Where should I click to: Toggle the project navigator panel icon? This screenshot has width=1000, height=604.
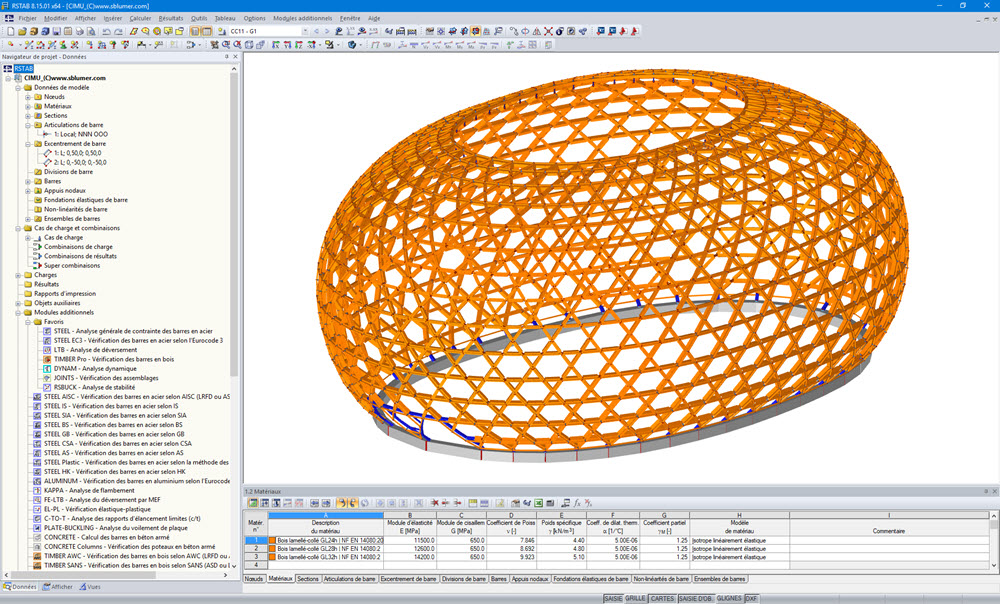195,31
